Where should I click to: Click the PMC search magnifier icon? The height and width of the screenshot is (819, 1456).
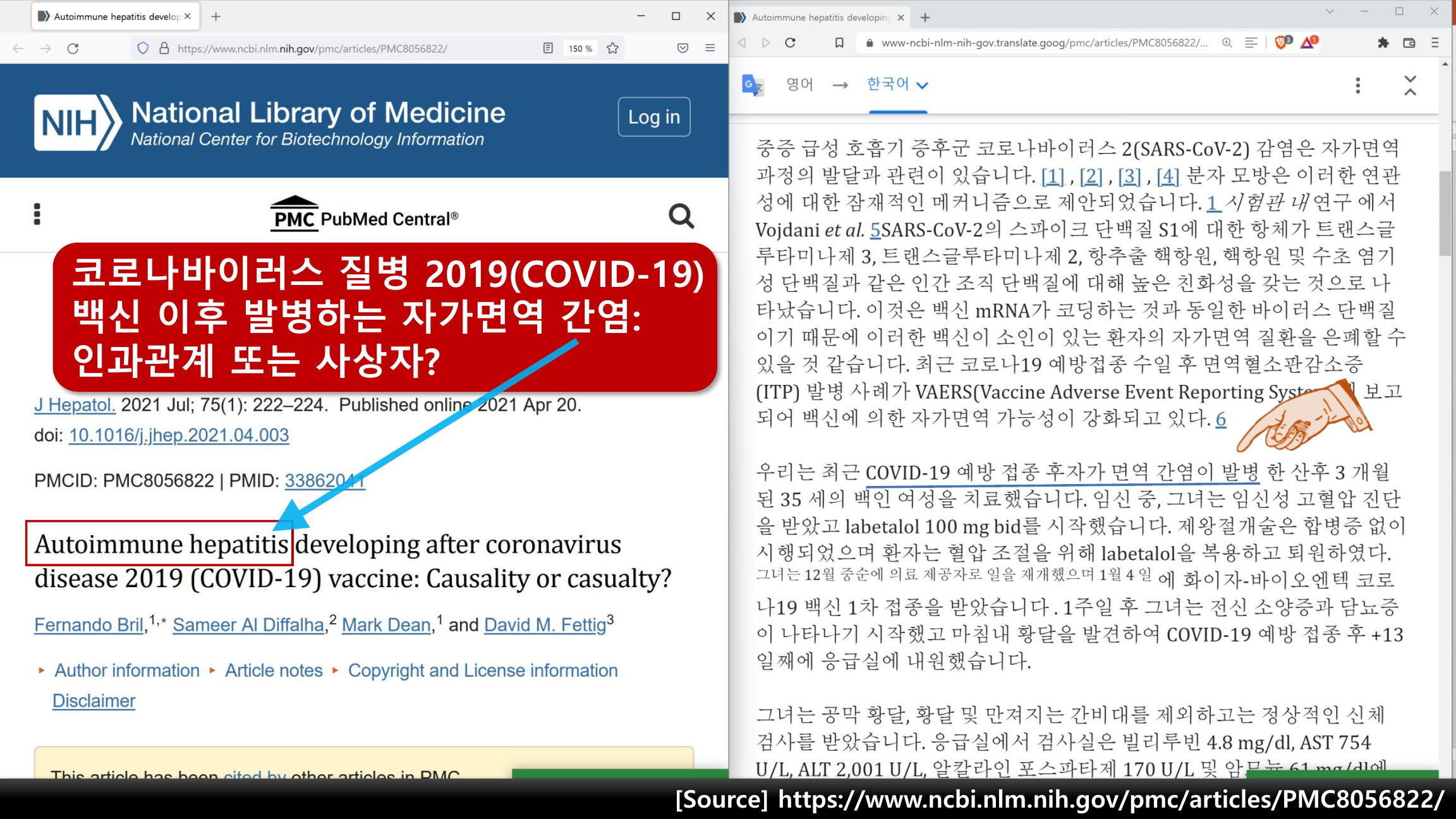681,216
